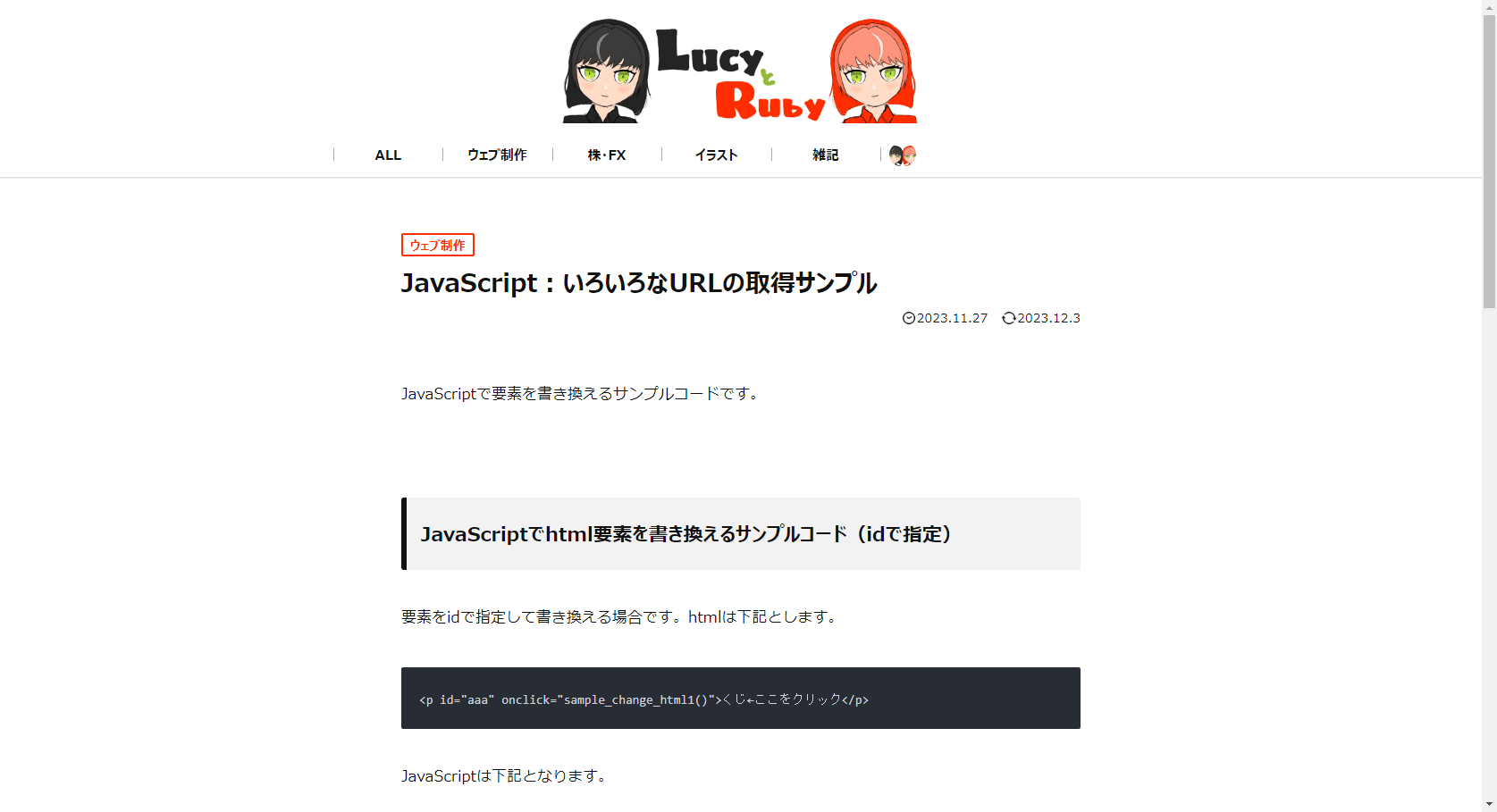Click the refresh icon beside the updated date

click(1009, 318)
